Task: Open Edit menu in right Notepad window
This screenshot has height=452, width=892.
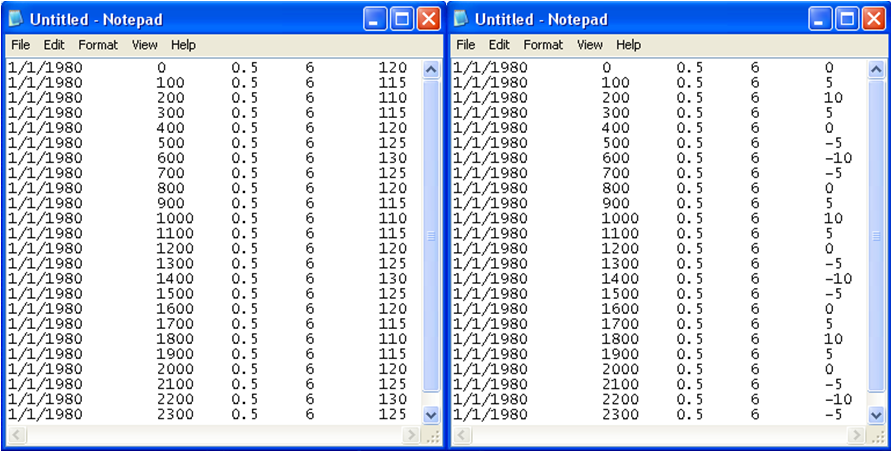Action: pyautogui.click(x=499, y=45)
